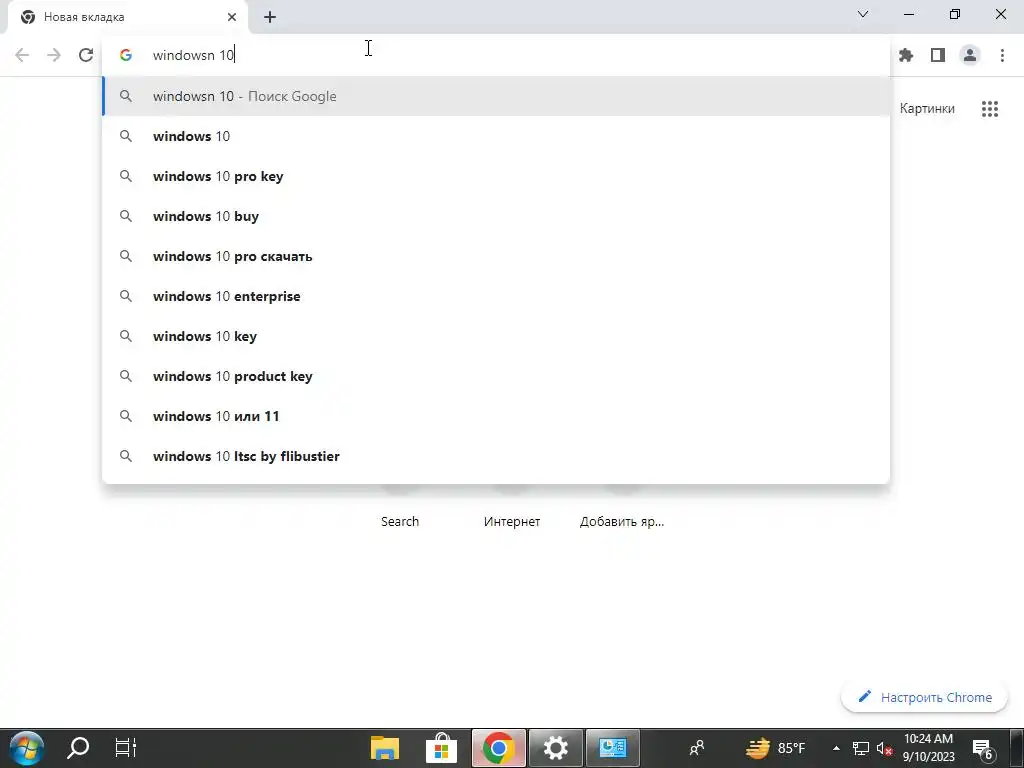
Task: Open the Google apps grid
Action: click(990, 108)
